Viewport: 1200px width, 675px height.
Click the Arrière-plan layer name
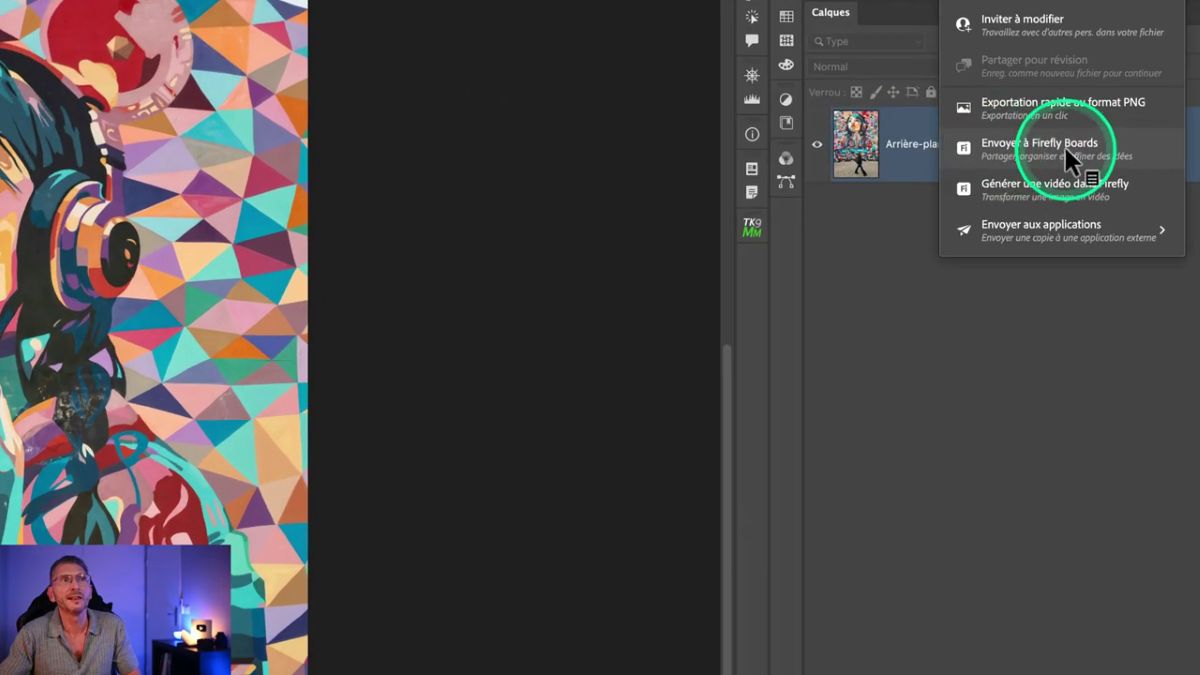click(x=912, y=144)
